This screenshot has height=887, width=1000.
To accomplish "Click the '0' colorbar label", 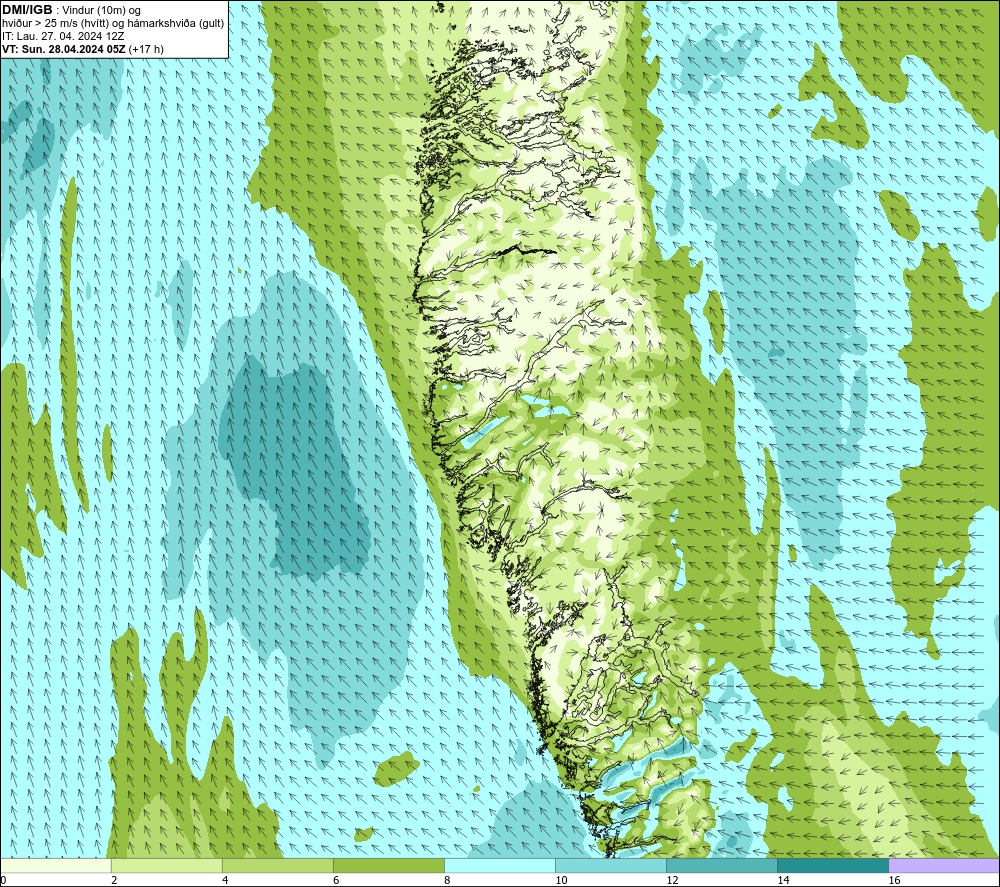I will coord(3,881).
